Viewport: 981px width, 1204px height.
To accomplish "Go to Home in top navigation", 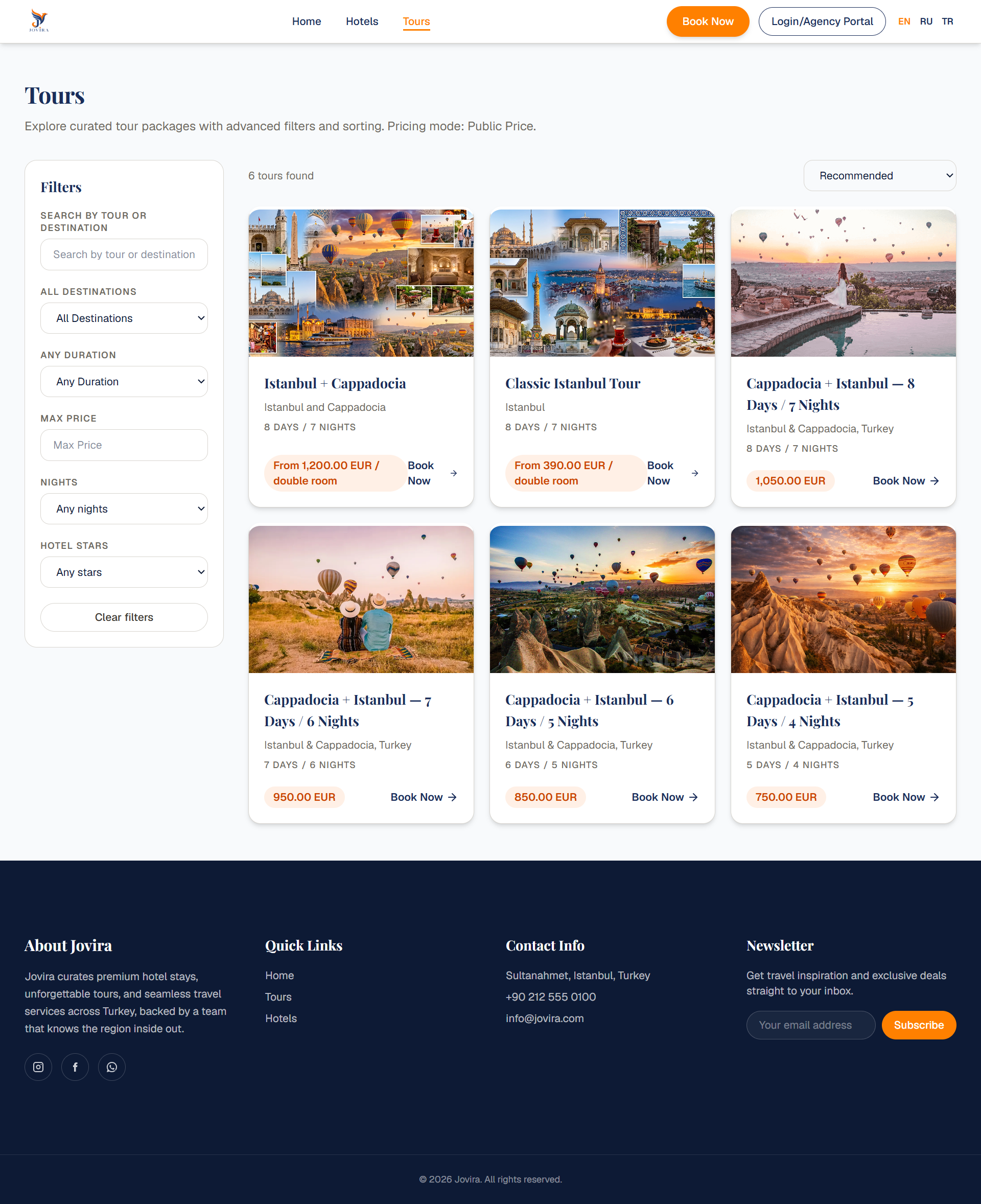I will pos(306,21).
